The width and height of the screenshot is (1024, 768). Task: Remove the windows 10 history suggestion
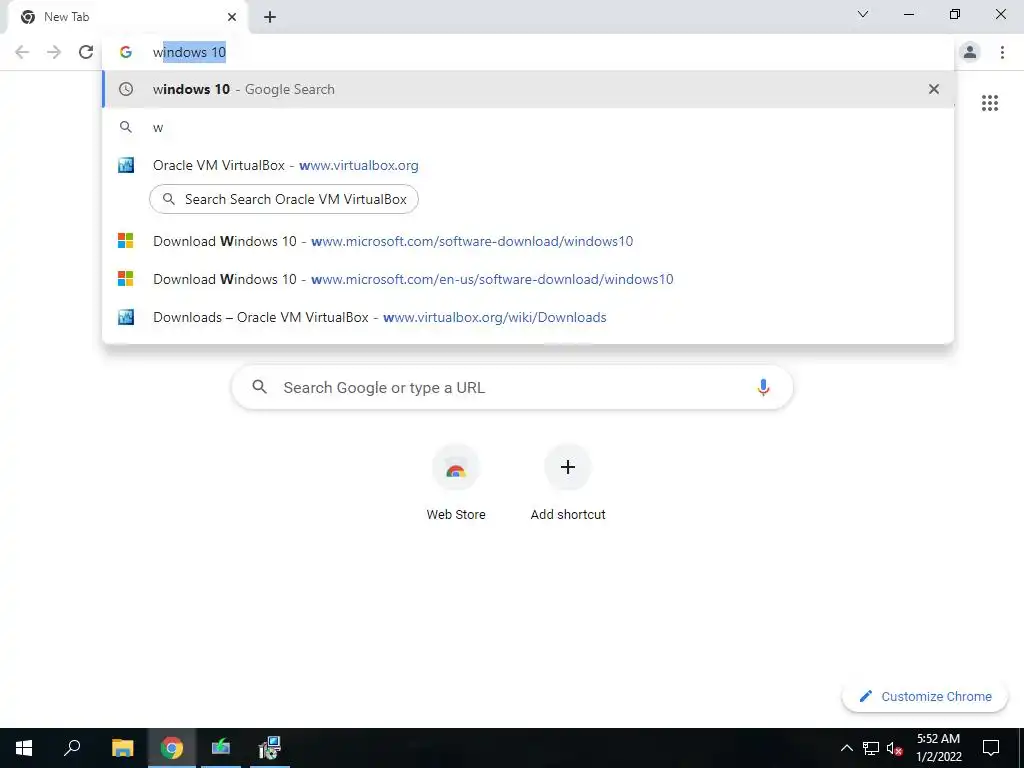pyautogui.click(x=934, y=89)
